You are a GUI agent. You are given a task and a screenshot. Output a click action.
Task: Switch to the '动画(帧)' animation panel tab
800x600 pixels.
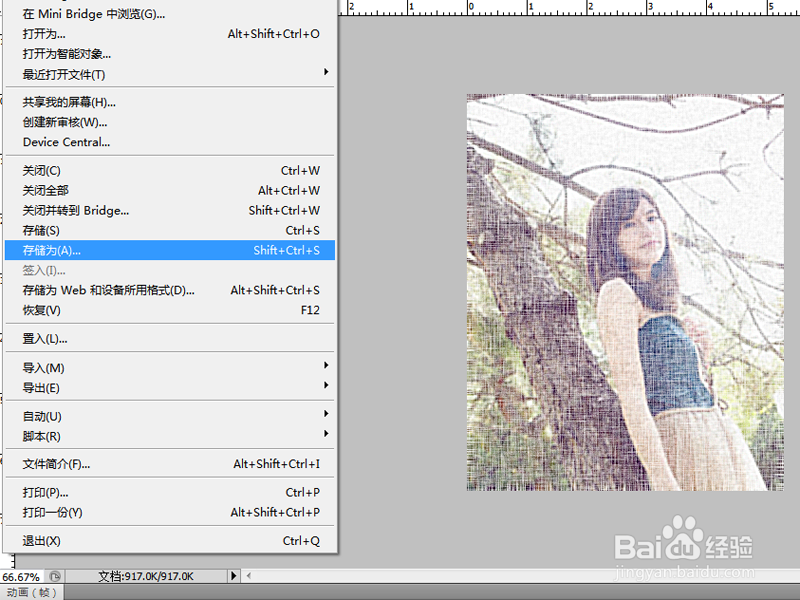pos(31,592)
